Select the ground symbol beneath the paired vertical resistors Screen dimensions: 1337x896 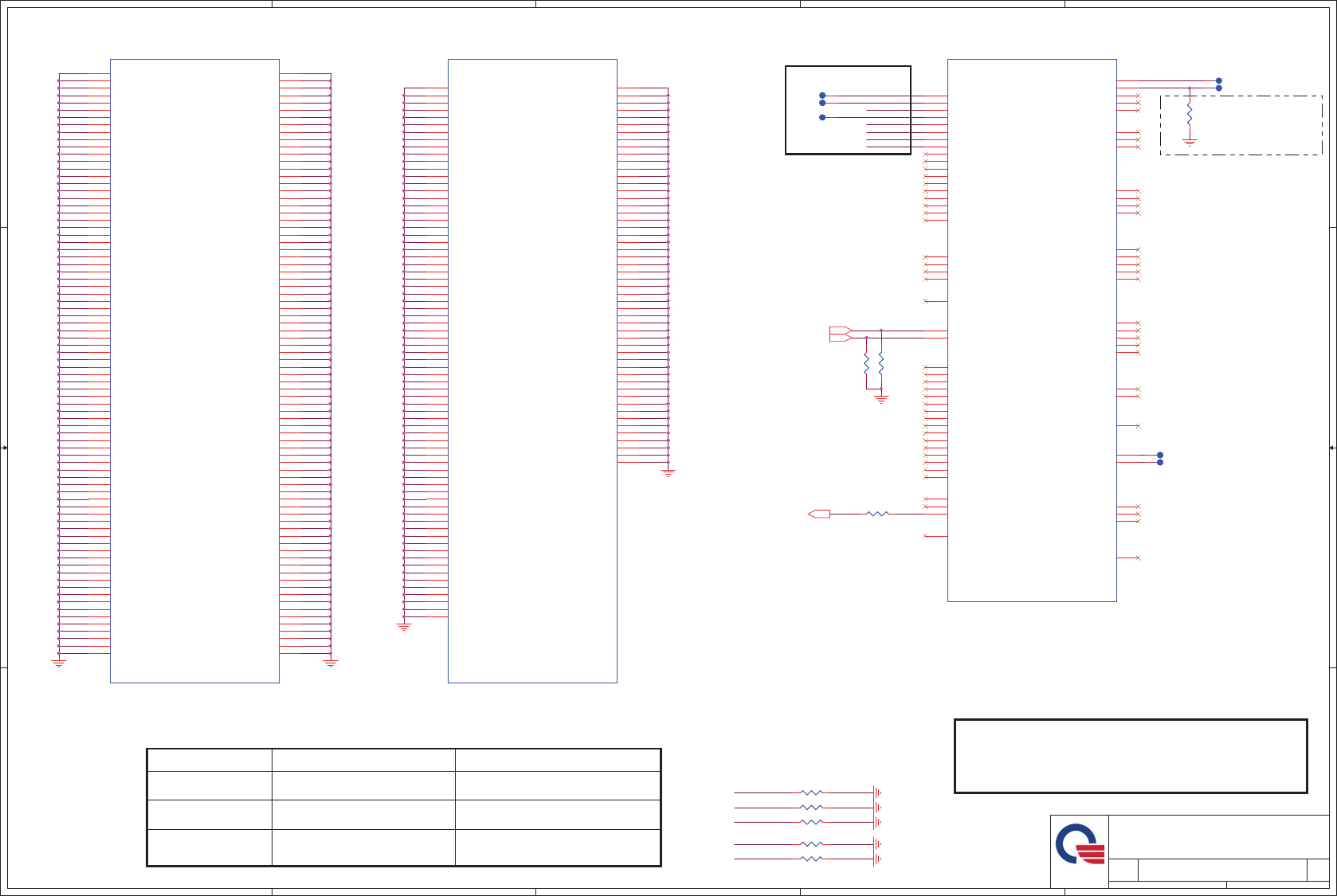click(881, 399)
